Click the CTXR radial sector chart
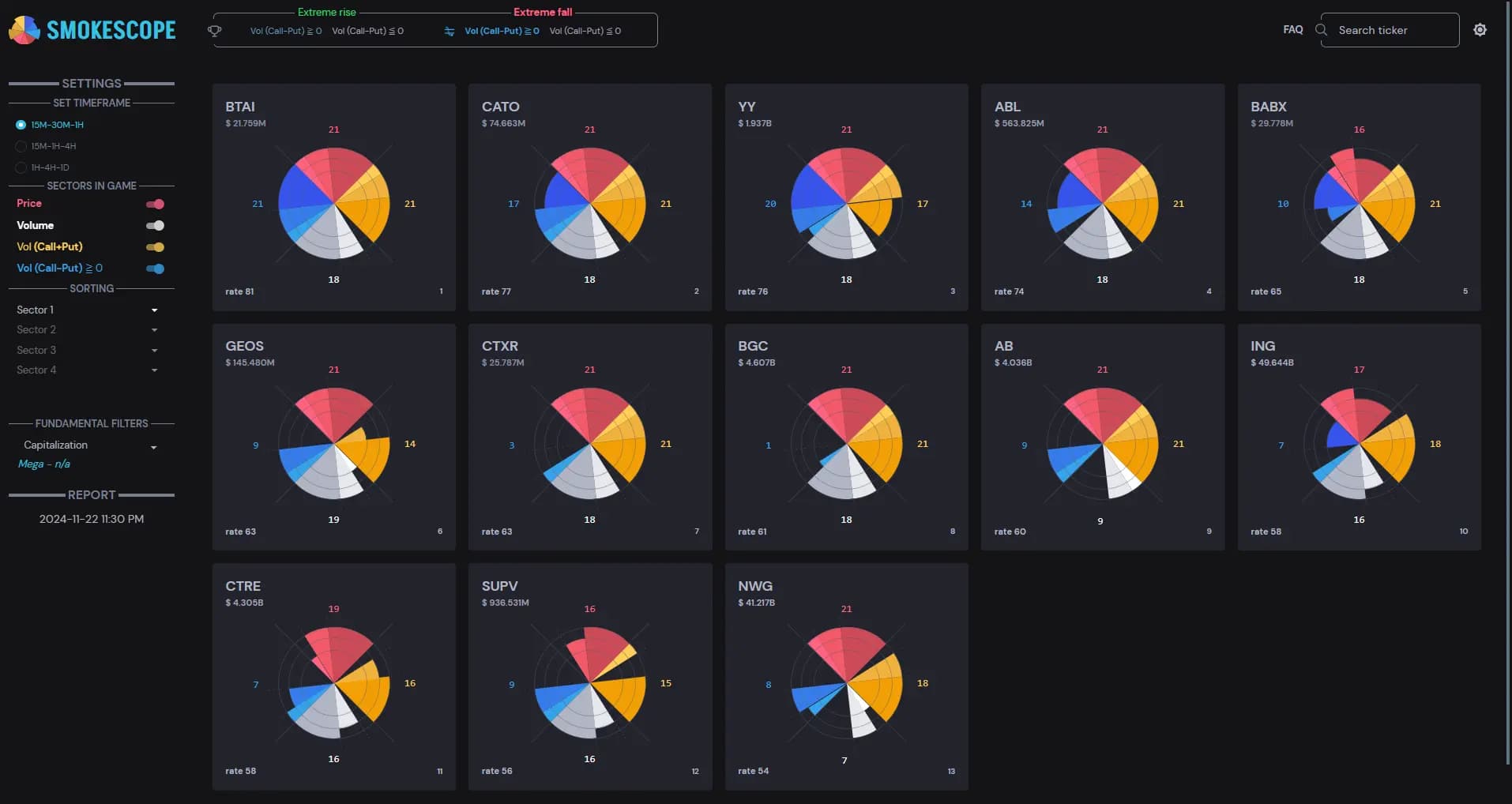This screenshot has width=1512, height=804. point(590,444)
